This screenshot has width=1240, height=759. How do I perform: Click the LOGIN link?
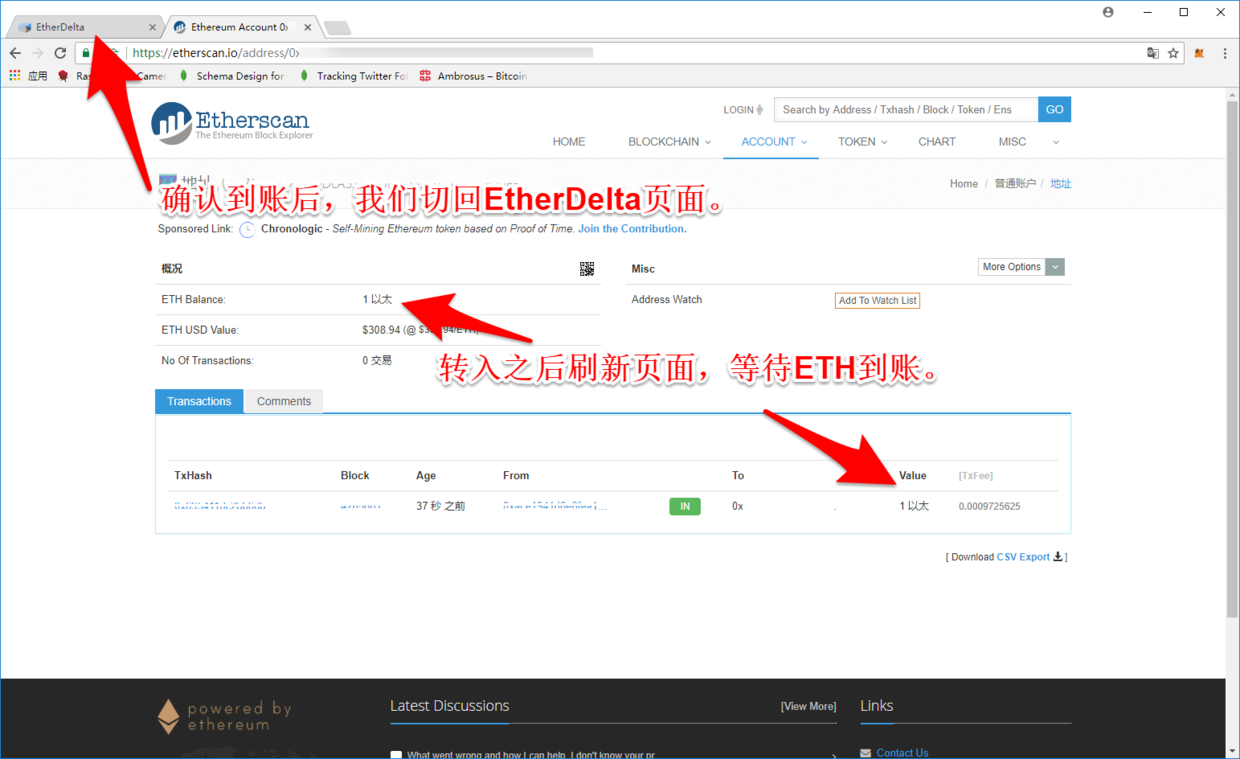(743, 110)
